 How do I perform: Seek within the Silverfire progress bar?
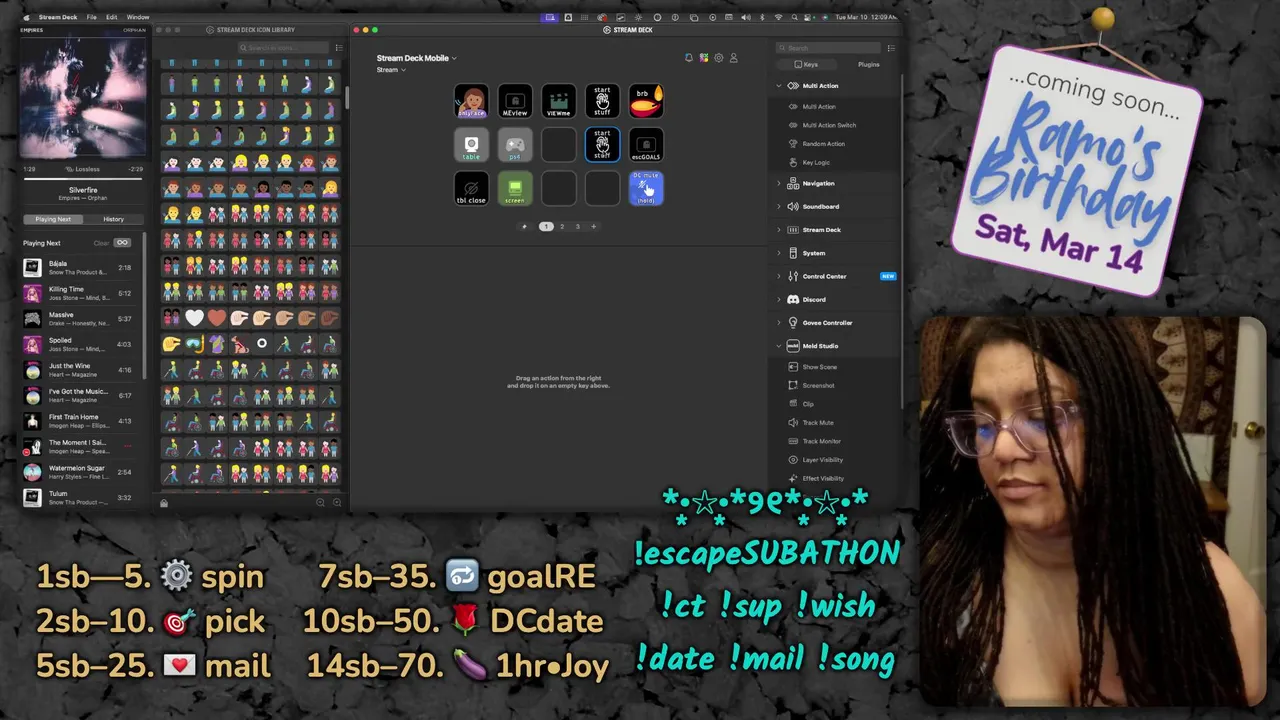click(83, 179)
